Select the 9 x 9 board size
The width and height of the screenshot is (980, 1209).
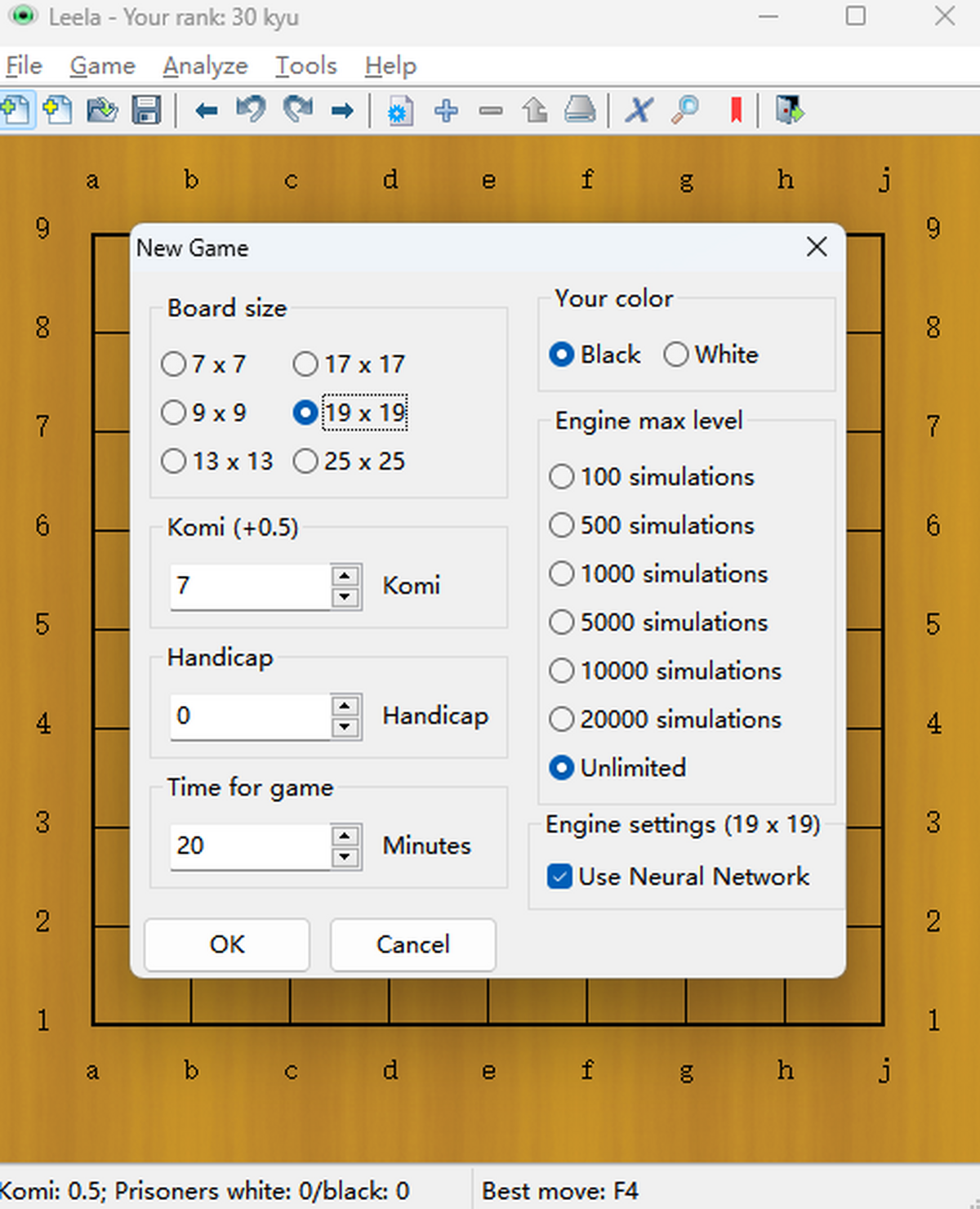pos(203,413)
